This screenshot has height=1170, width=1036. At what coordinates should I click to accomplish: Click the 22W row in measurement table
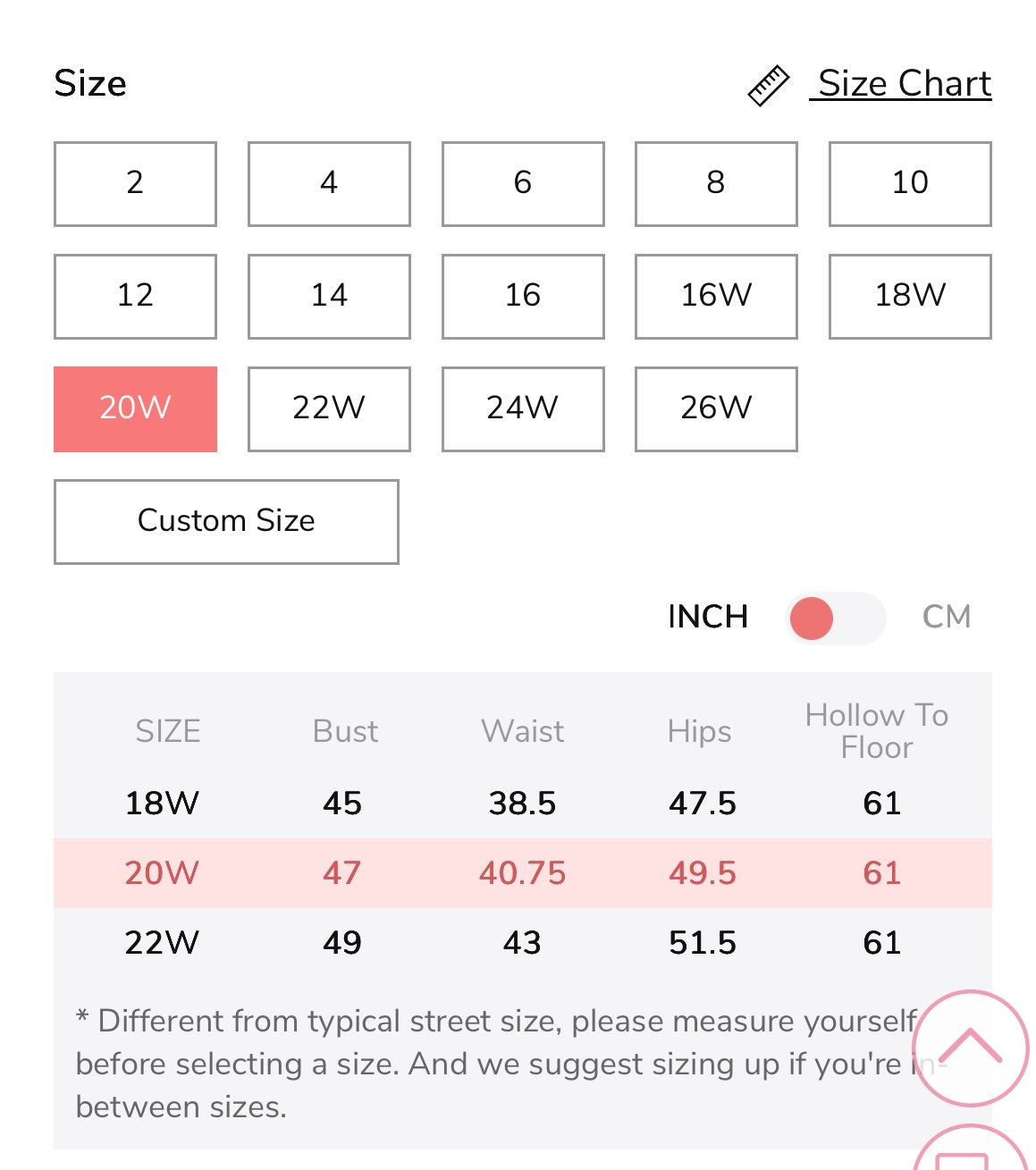(522, 942)
